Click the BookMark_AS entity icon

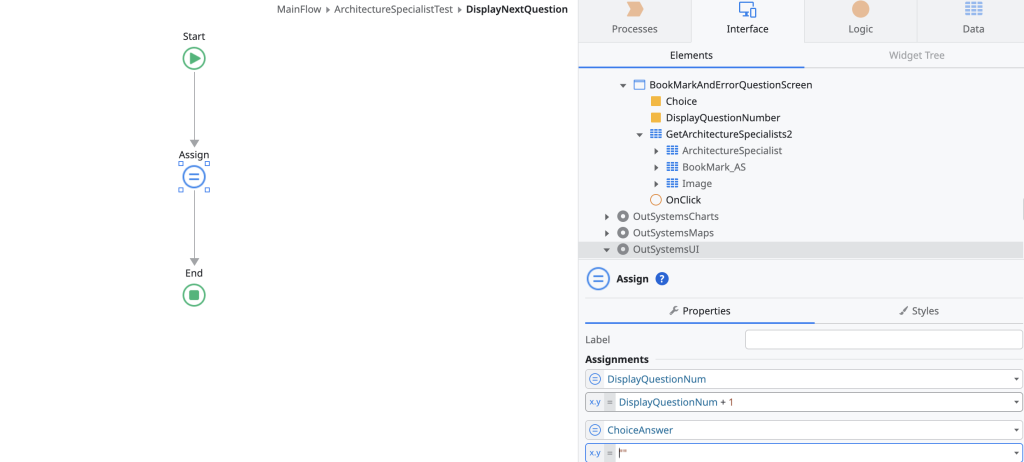(x=672, y=167)
